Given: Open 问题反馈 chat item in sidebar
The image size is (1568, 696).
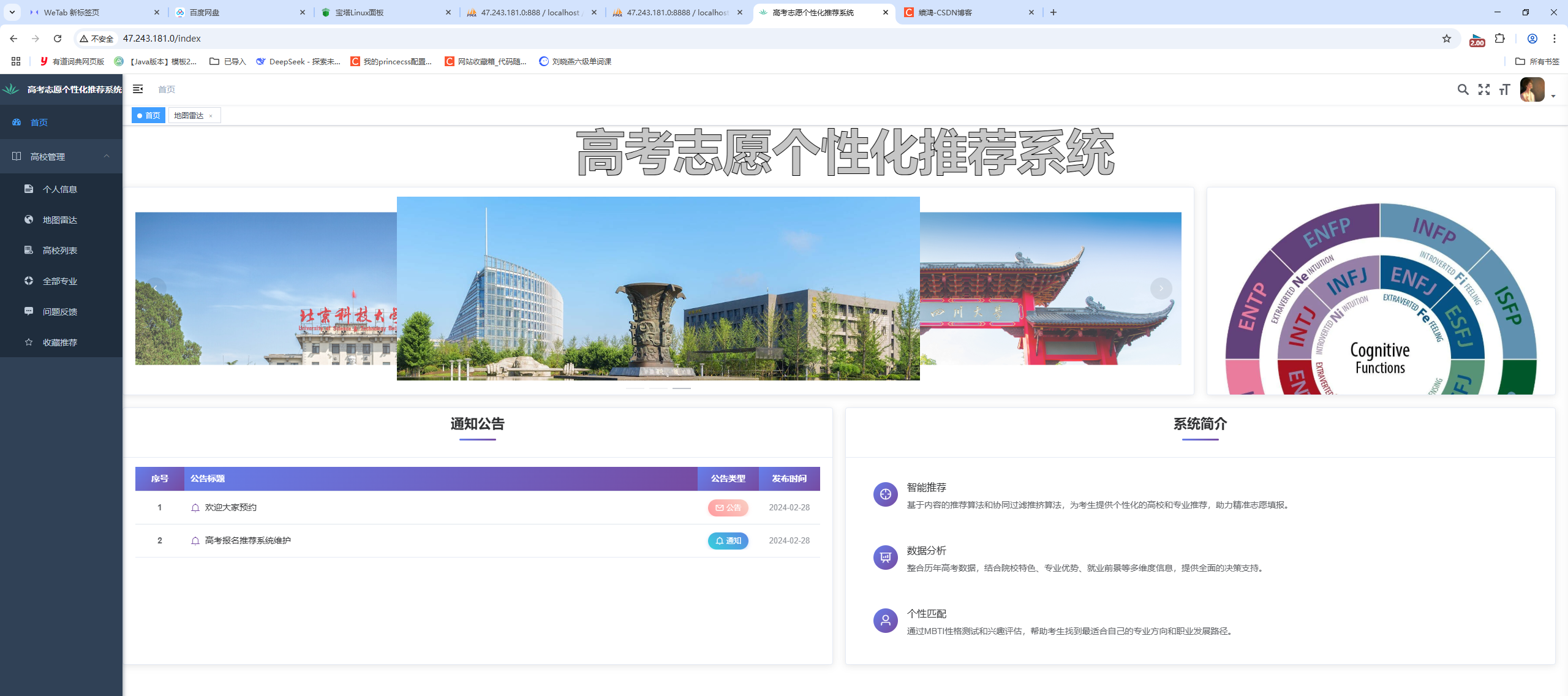Looking at the screenshot, I should 59,312.
